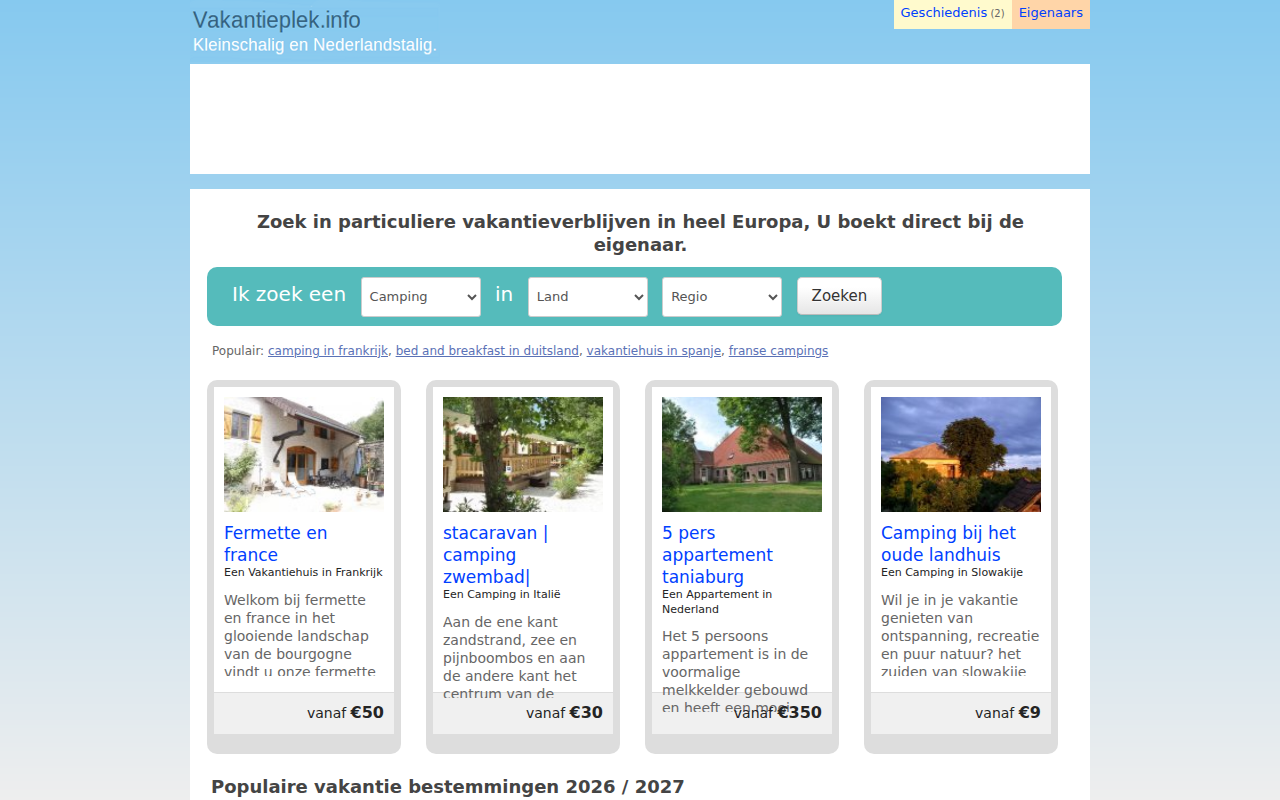The image size is (1280, 800).
Task: Open the 'stacaravan | camping zwembad|' listing title
Action: (496, 555)
